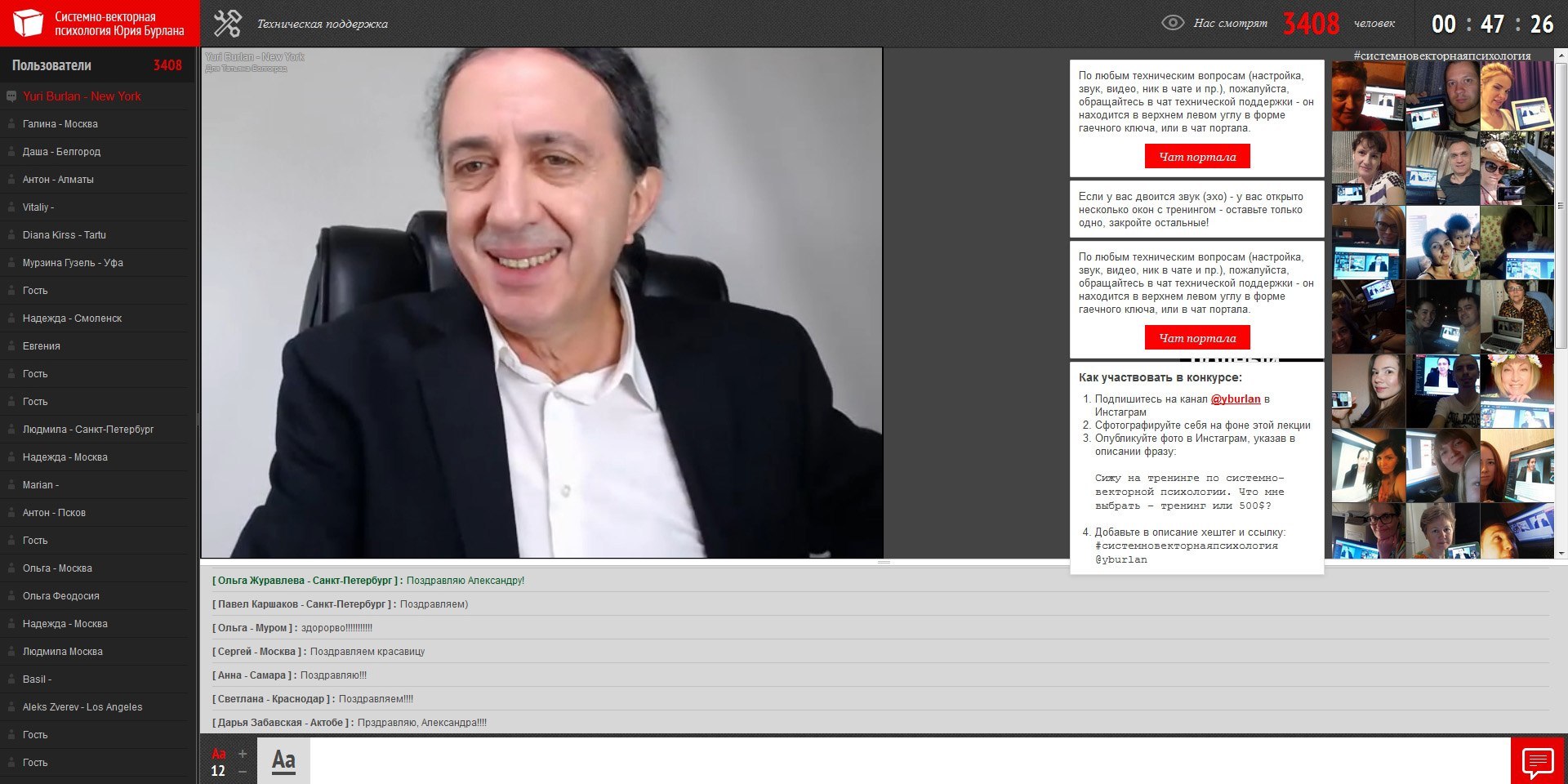The width and height of the screenshot is (1568, 784).
Task: Click the Как участвовать в конкурсе heading
Action: click(x=1160, y=377)
